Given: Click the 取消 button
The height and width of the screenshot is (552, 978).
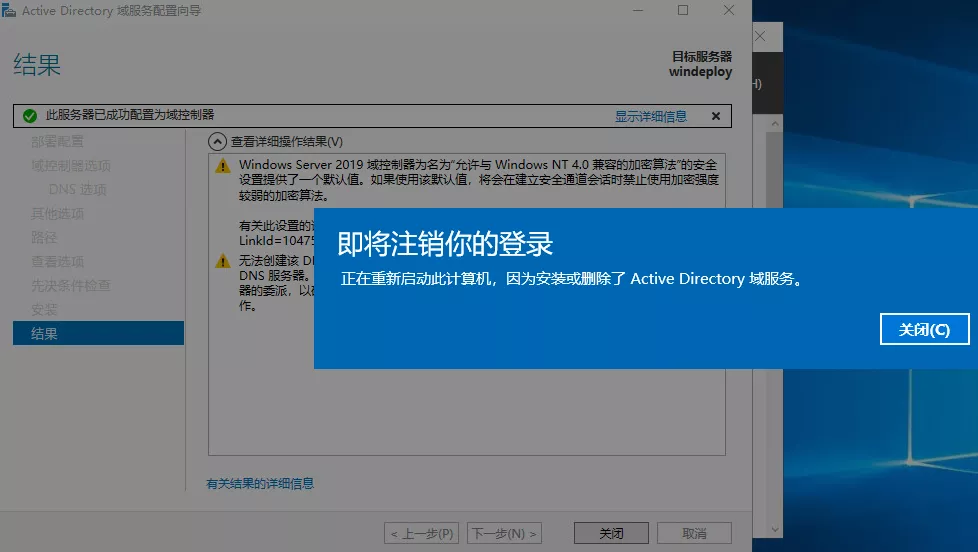Looking at the screenshot, I should point(694,533).
